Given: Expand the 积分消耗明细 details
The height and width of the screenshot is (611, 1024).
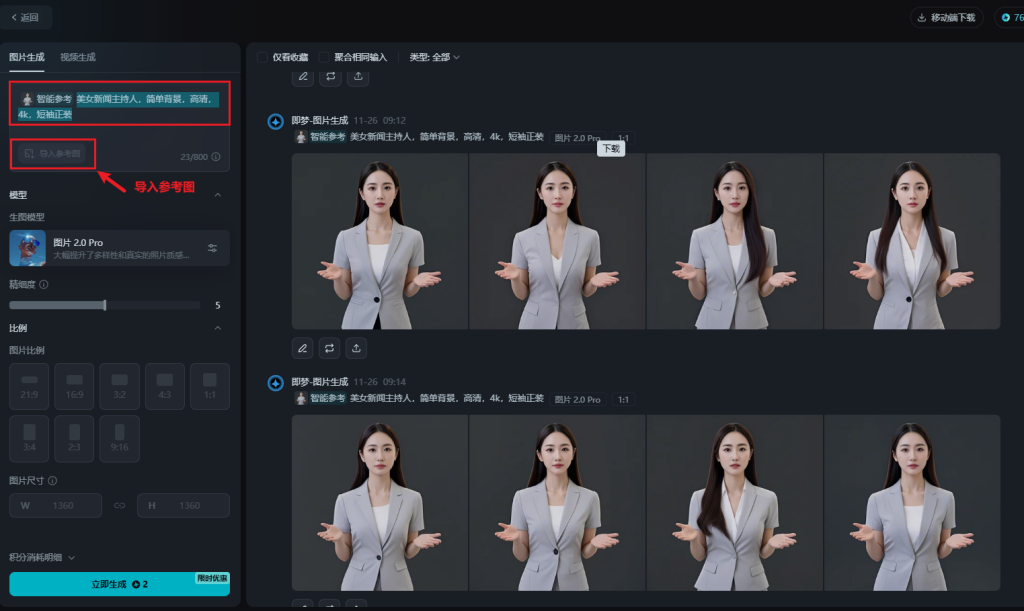Looking at the screenshot, I should point(42,557).
